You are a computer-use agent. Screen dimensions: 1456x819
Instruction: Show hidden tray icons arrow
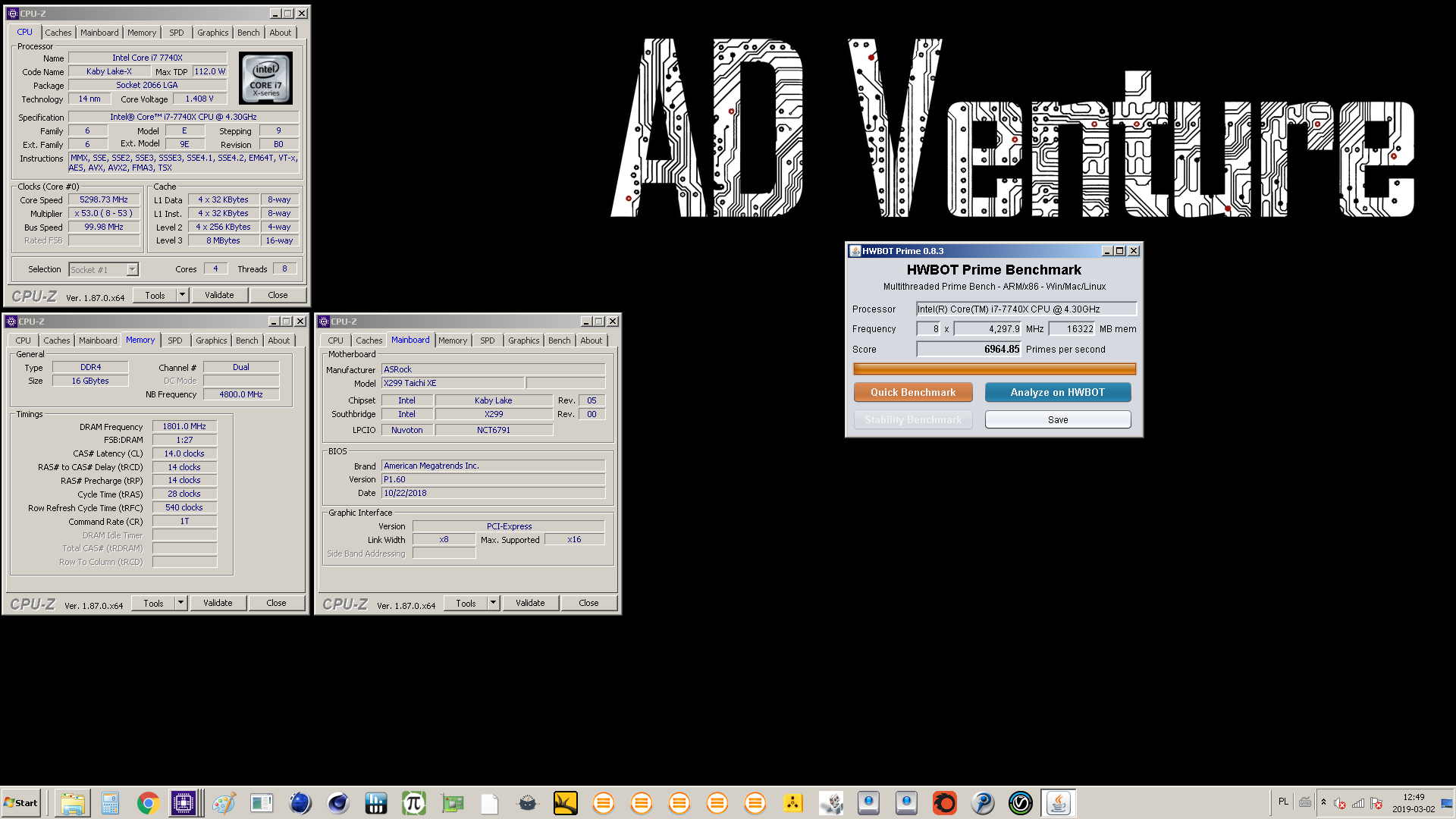1323,802
